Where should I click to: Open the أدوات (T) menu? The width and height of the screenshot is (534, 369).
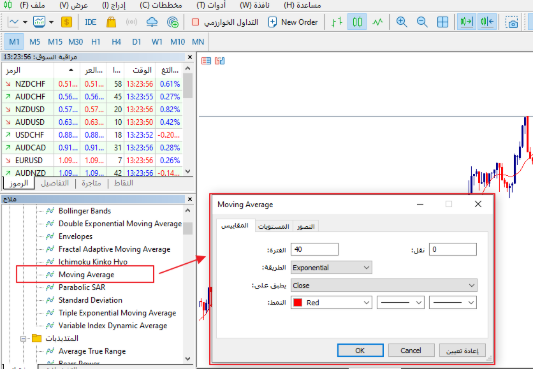click(x=211, y=5)
